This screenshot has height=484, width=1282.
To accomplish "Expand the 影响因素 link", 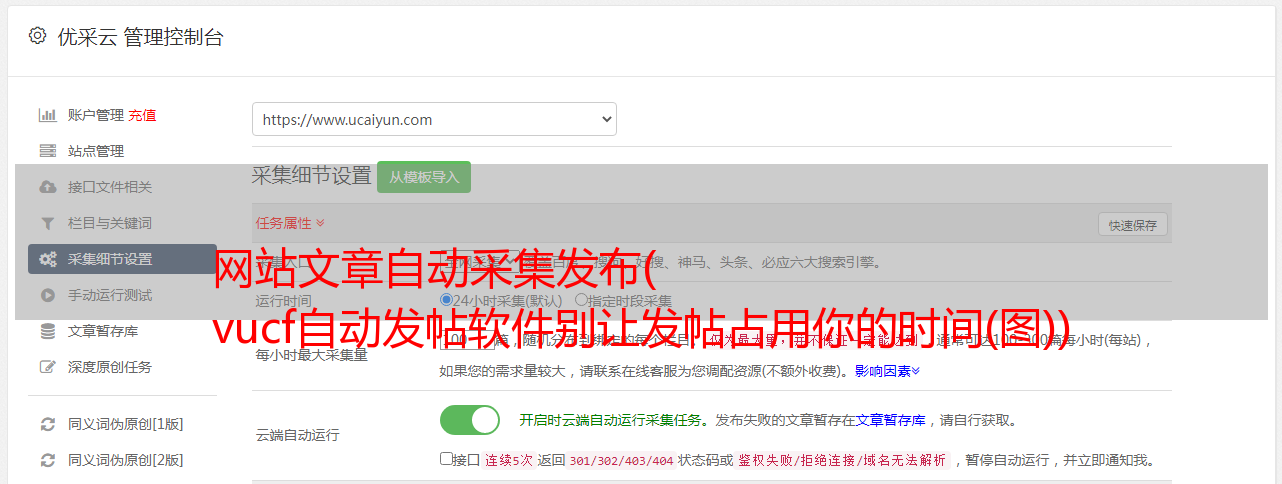I will point(887,371).
